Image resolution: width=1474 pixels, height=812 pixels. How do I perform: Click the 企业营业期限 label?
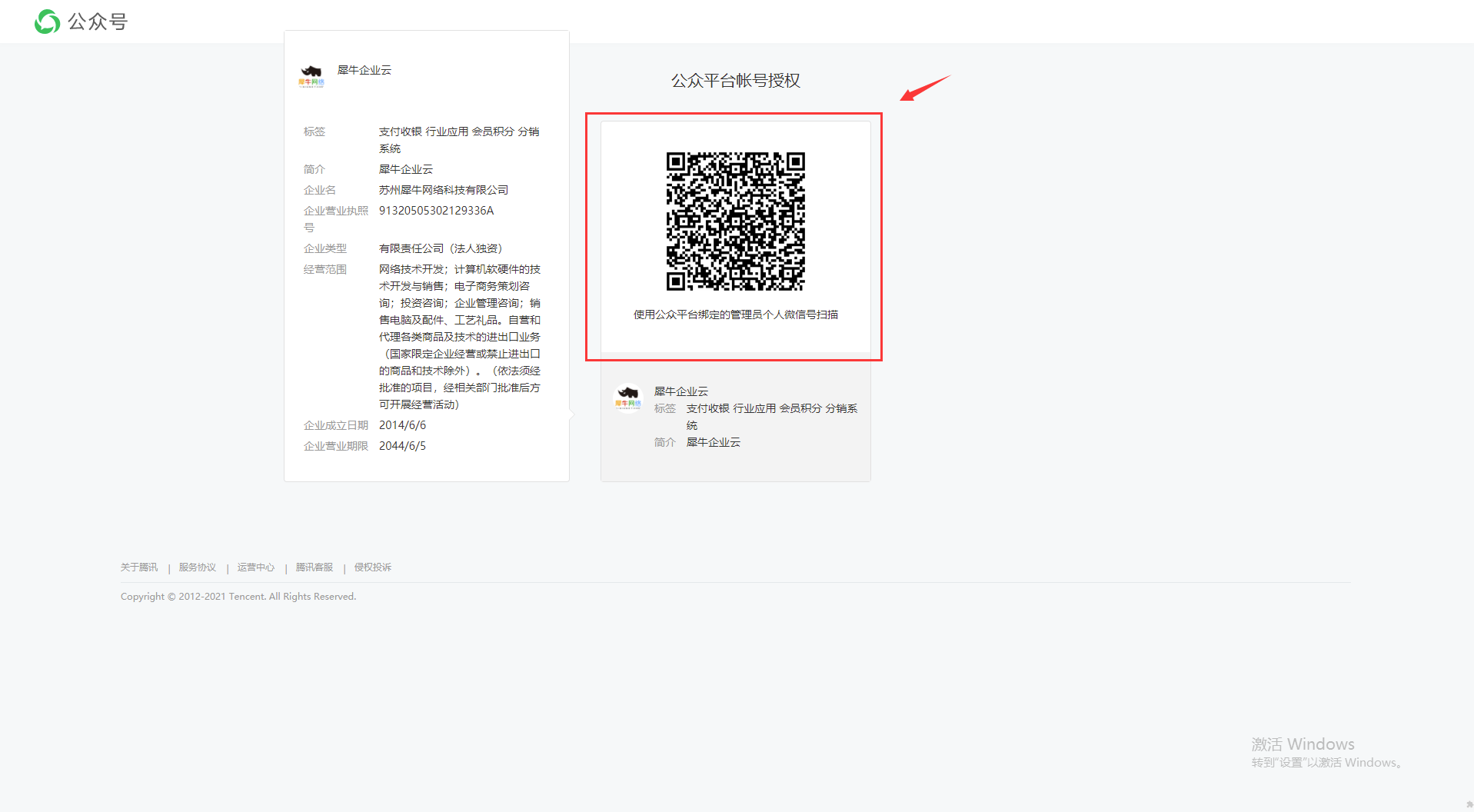[x=336, y=446]
